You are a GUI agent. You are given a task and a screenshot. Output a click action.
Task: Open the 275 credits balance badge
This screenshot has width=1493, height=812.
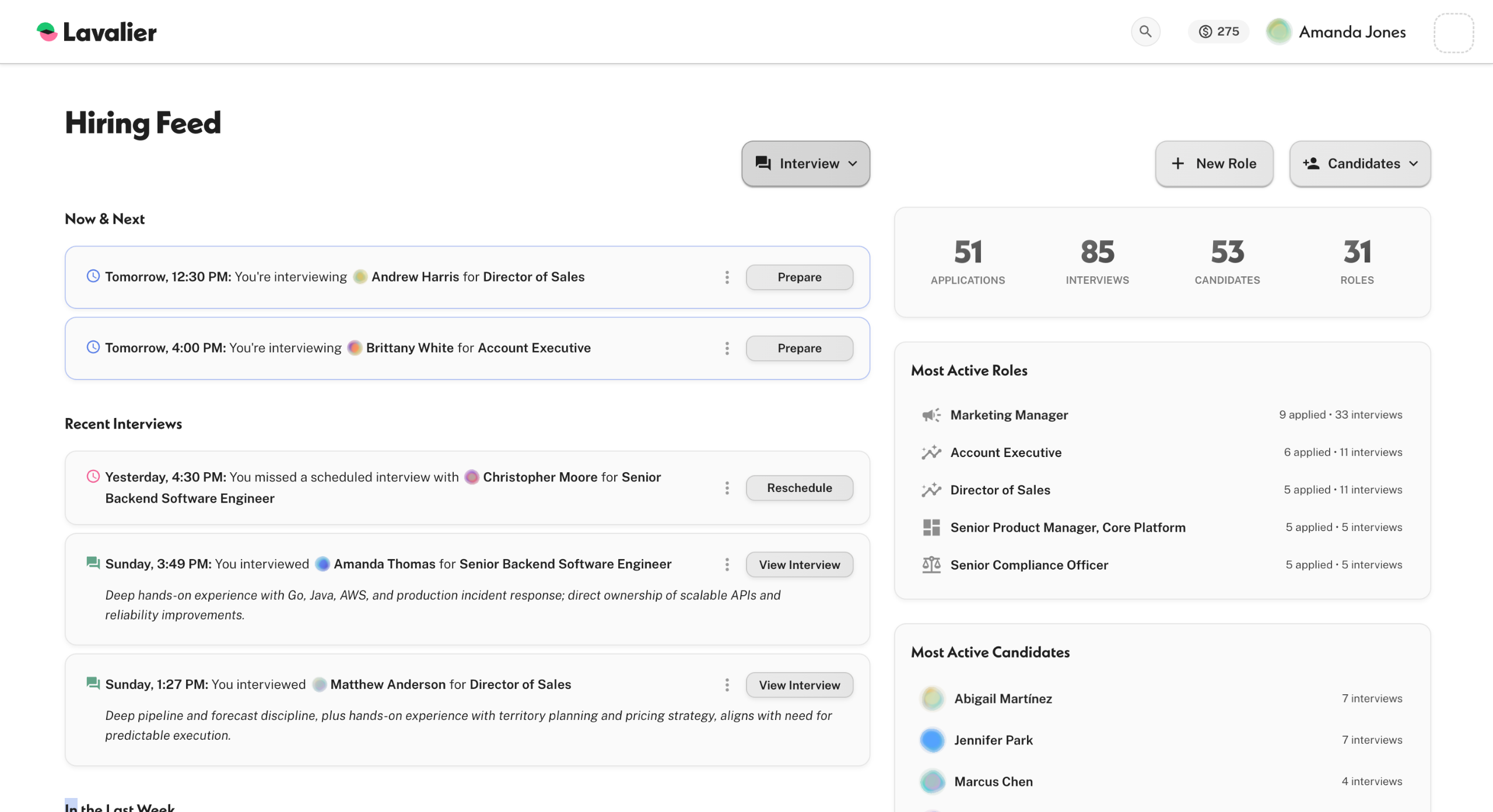pyautogui.click(x=1218, y=31)
